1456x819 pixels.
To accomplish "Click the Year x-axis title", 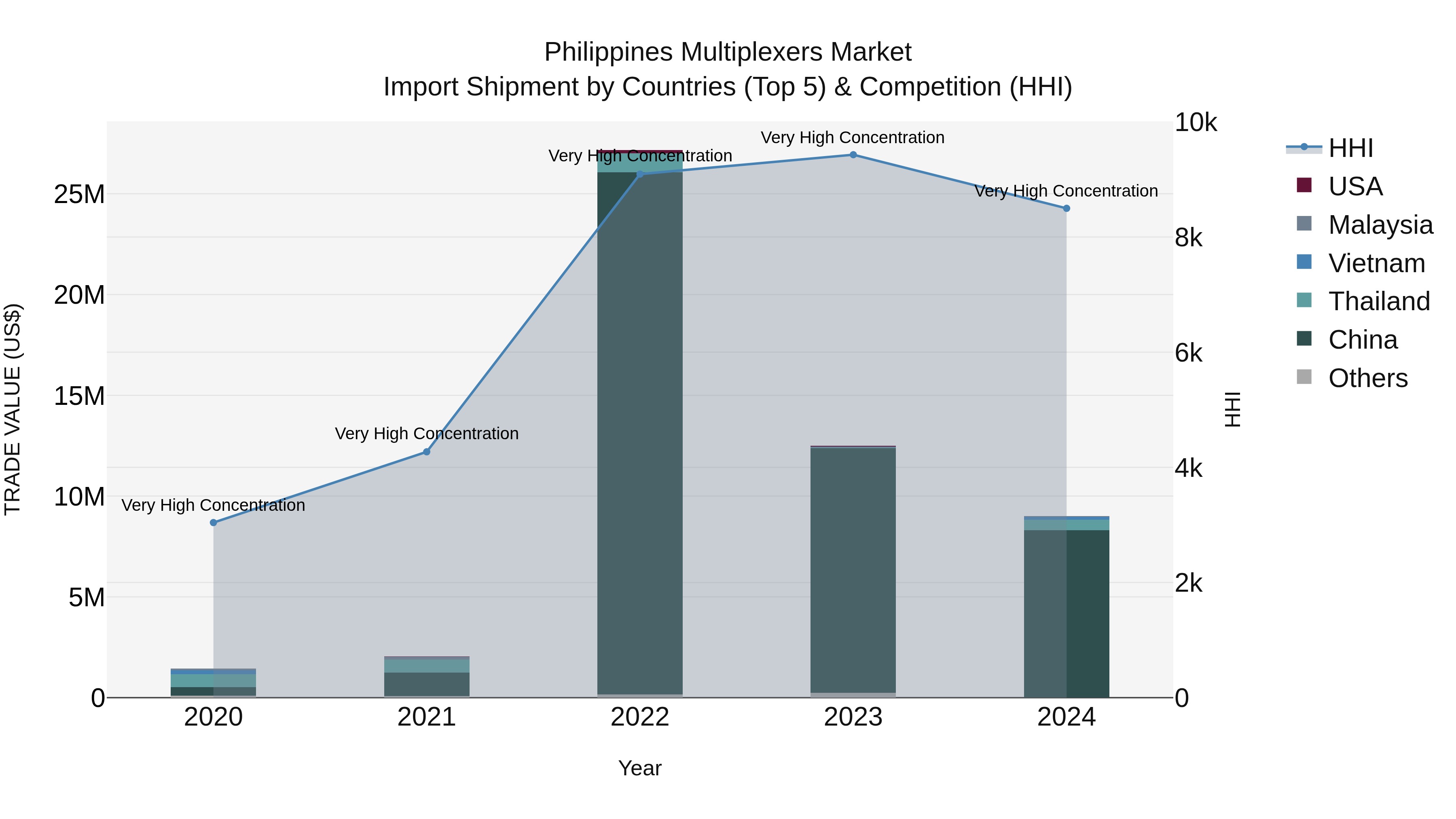I will point(640,768).
